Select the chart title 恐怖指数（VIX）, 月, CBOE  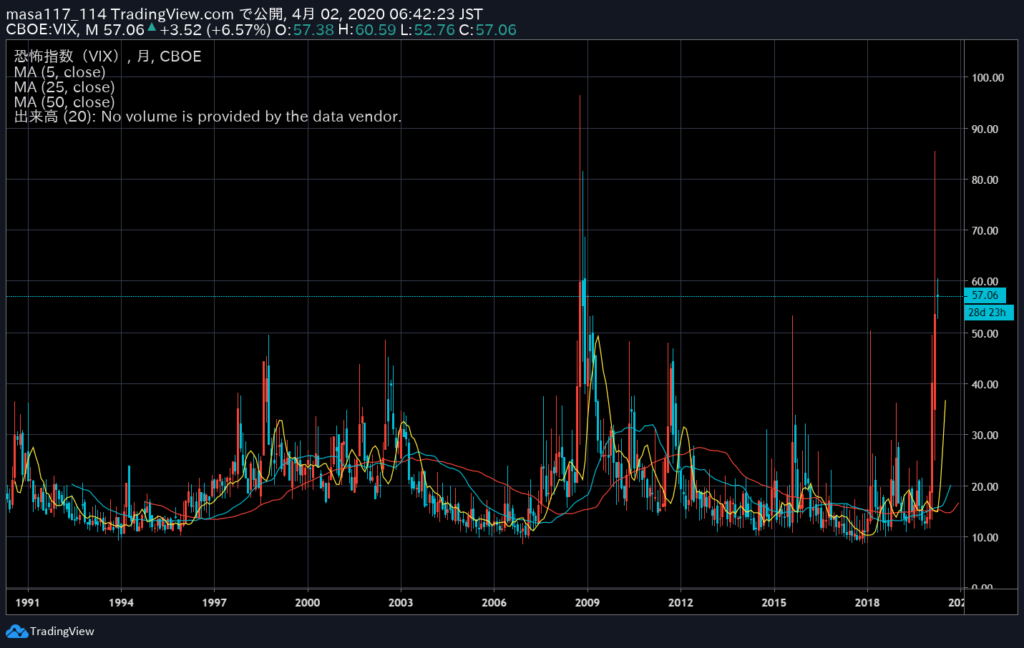tap(108, 56)
